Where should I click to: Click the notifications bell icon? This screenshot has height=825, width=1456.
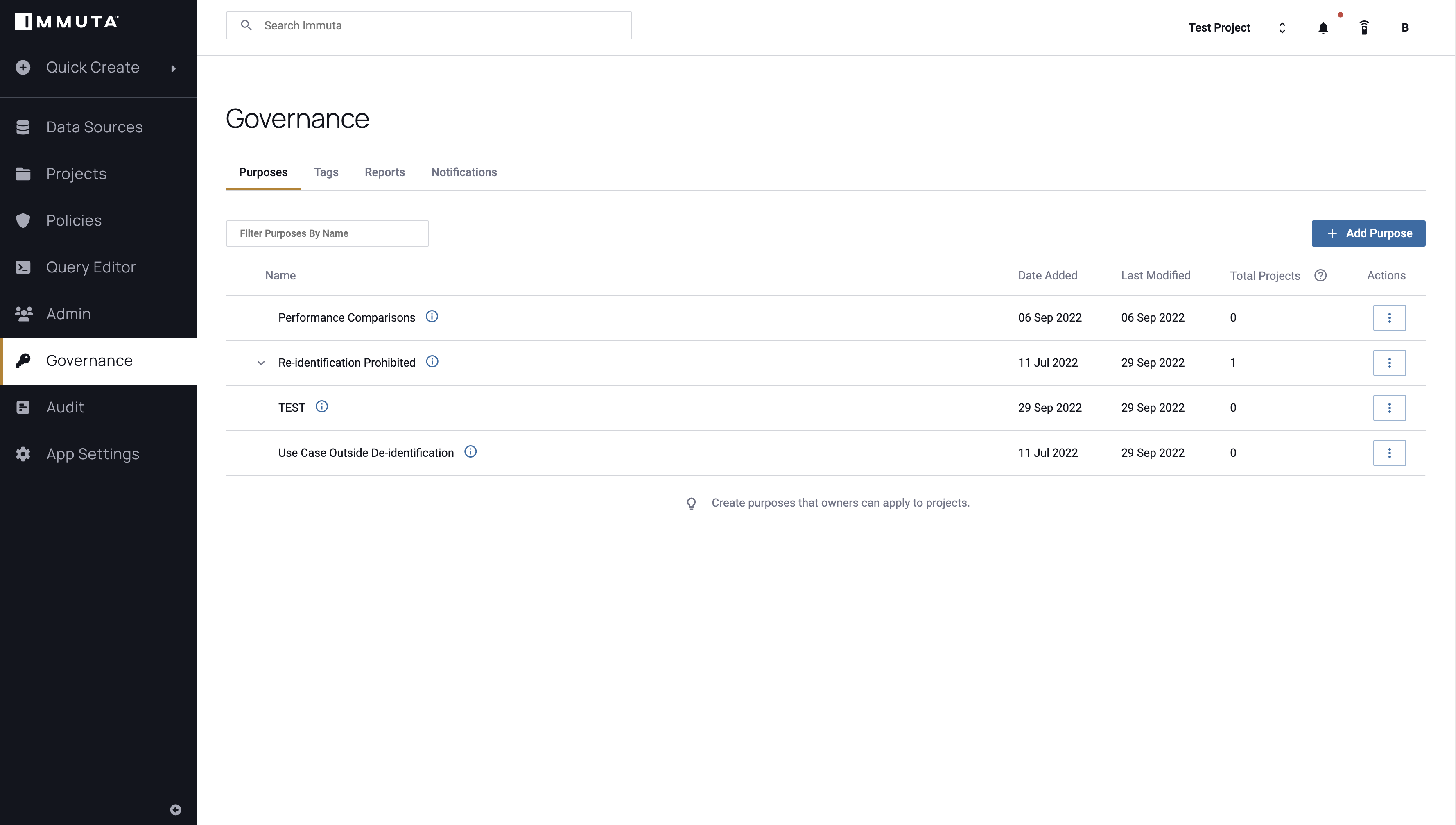(1323, 27)
